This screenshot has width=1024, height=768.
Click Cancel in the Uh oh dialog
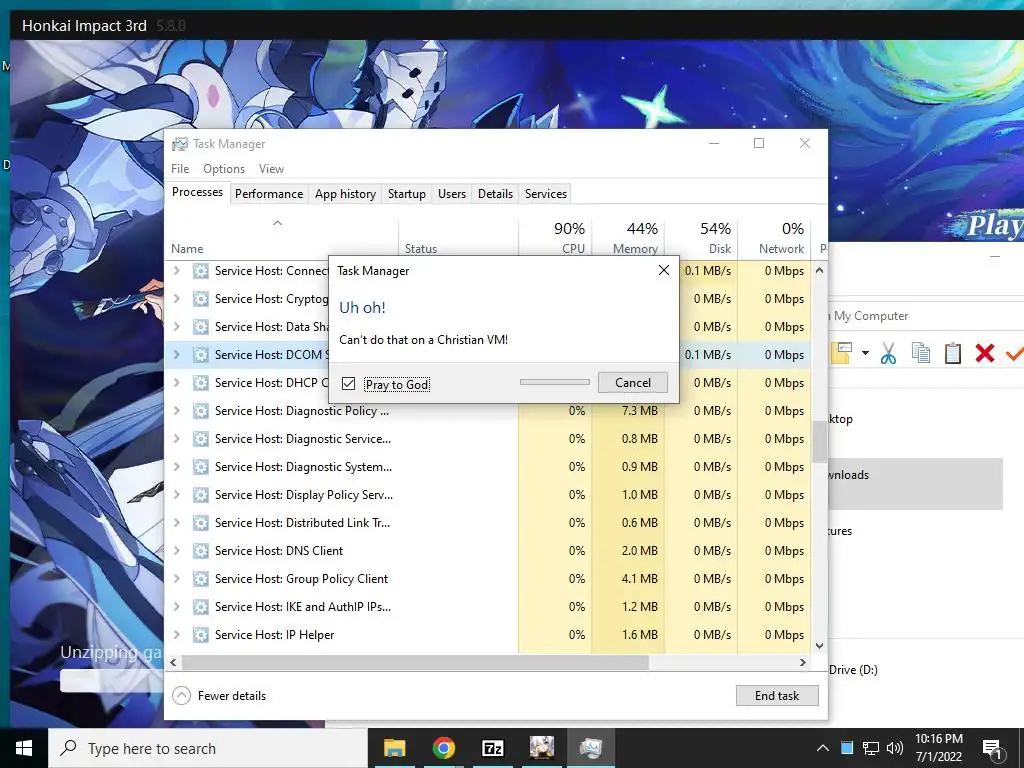(632, 383)
